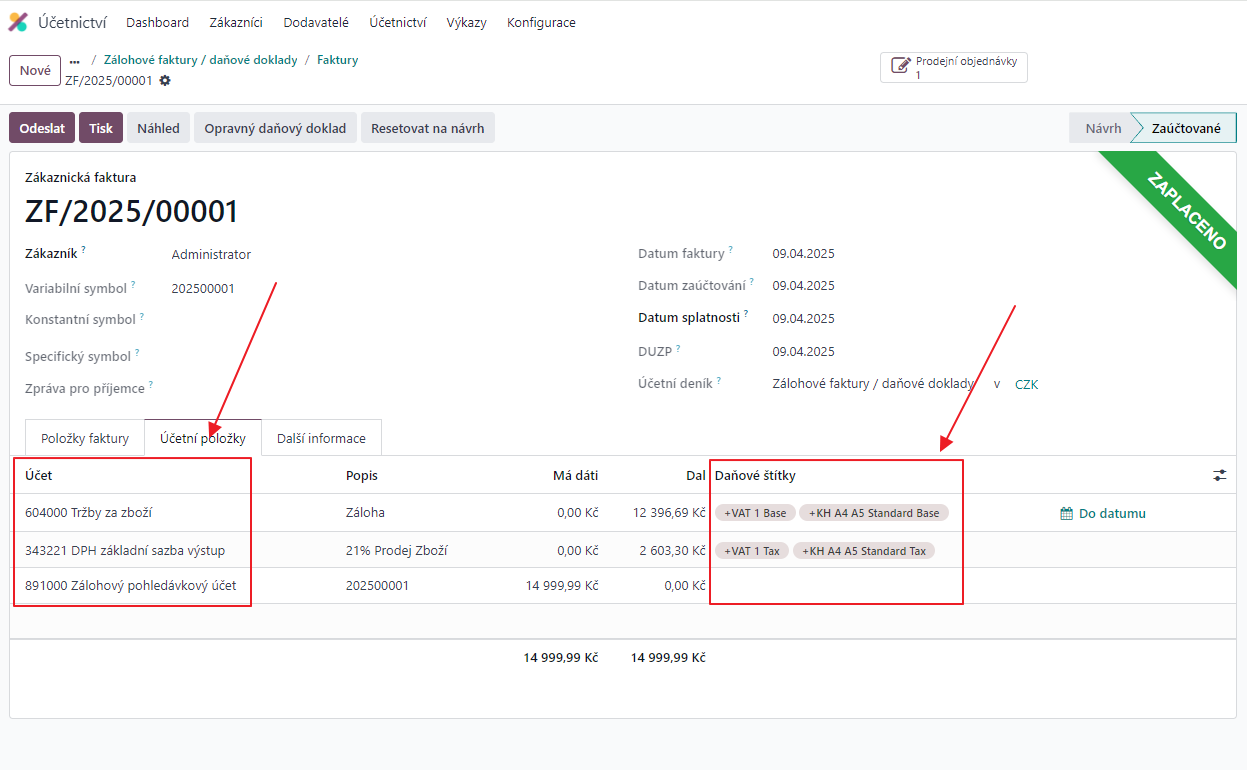1247x770 pixels.
Task: Click the Opravný daňový doklad button
Action: coord(275,128)
